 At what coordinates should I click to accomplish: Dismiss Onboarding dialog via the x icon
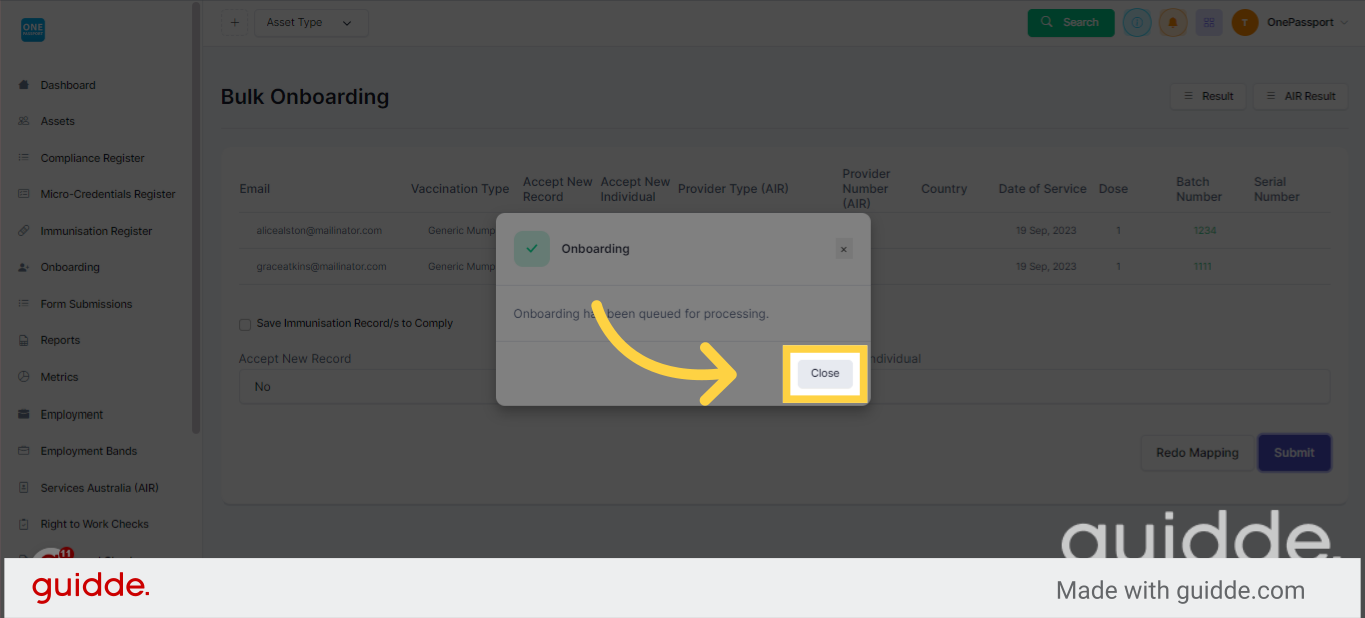(x=844, y=249)
